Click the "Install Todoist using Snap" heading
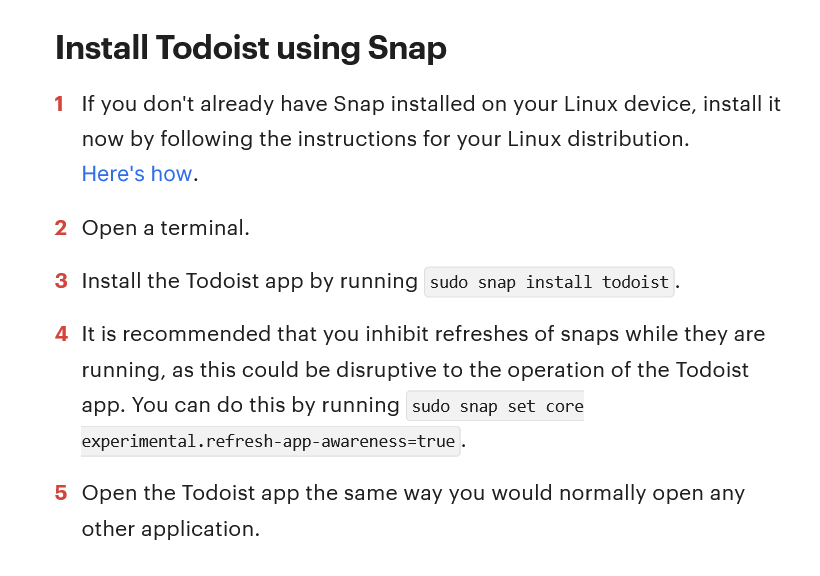This screenshot has width=820, height=576. (251, 48)
